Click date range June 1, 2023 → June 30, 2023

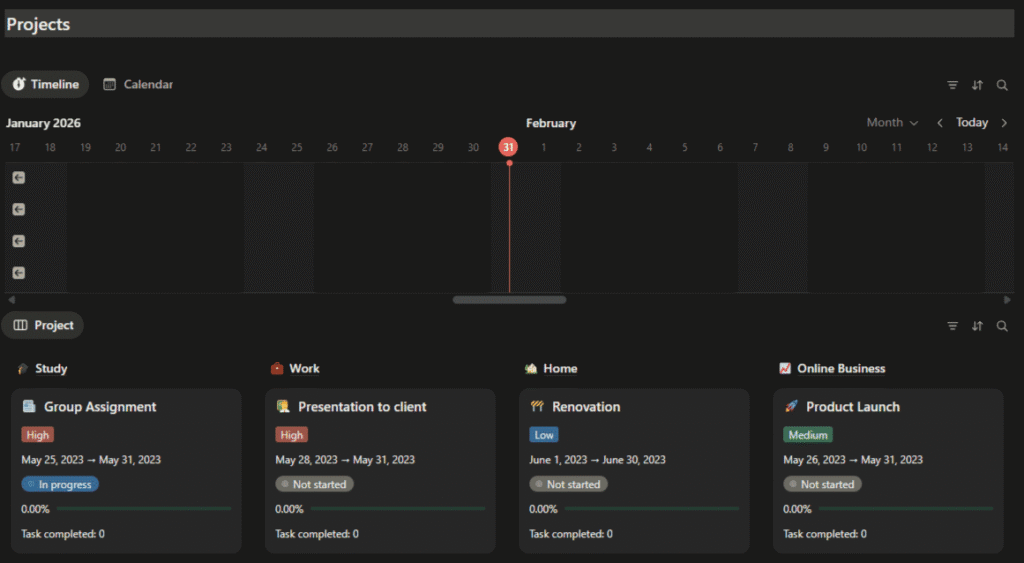597,460
